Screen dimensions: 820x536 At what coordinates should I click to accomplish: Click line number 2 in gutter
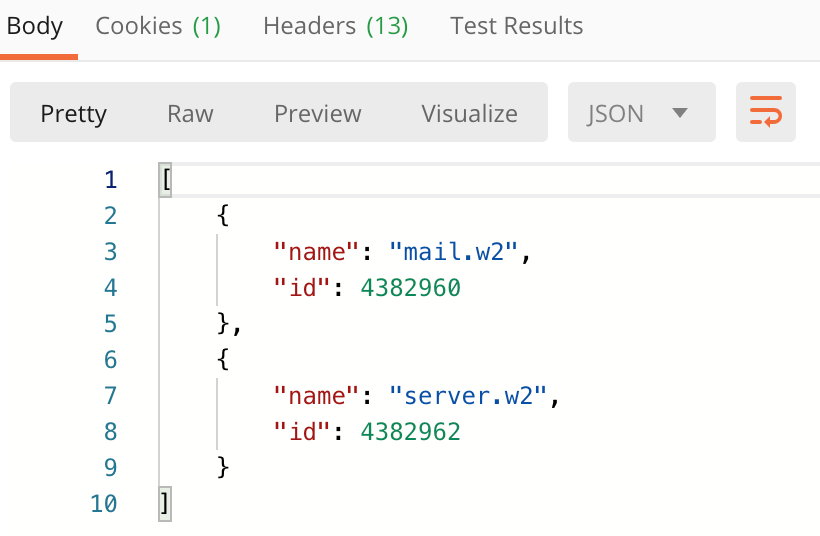tap(110, 216)
